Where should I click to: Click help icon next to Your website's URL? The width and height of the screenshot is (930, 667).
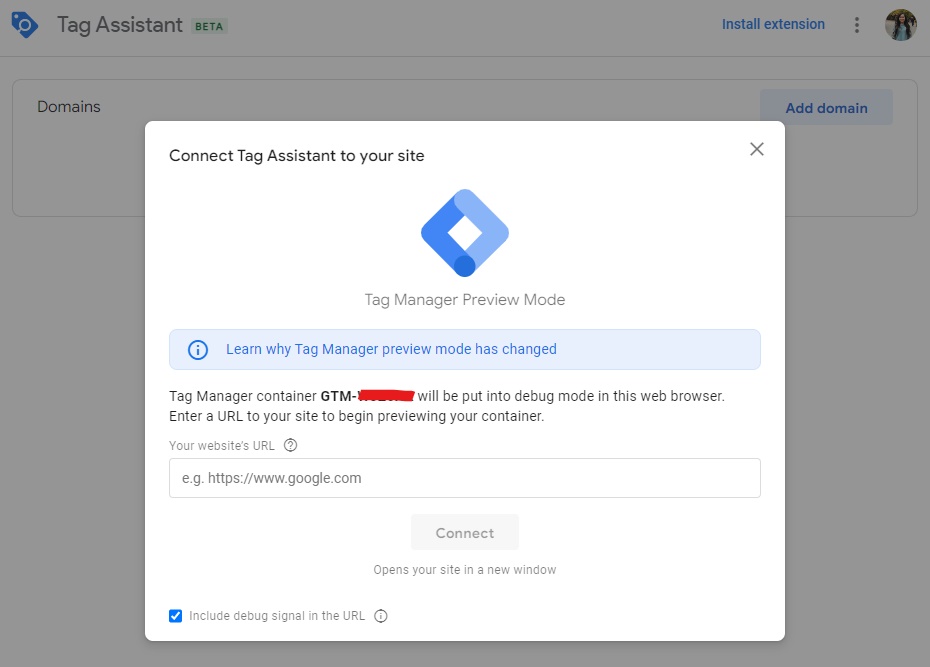click(x=290, y=445)
